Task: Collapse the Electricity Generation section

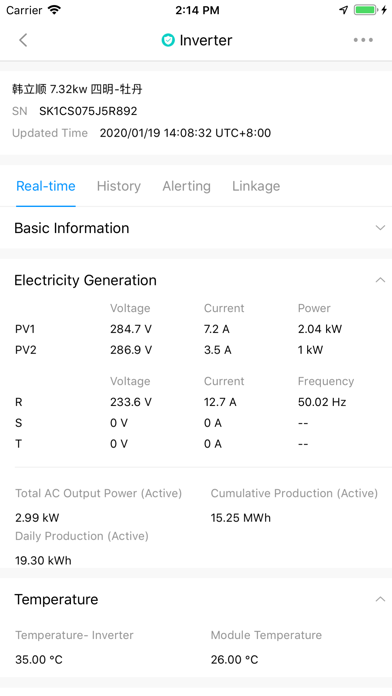Action: [380, 280]
